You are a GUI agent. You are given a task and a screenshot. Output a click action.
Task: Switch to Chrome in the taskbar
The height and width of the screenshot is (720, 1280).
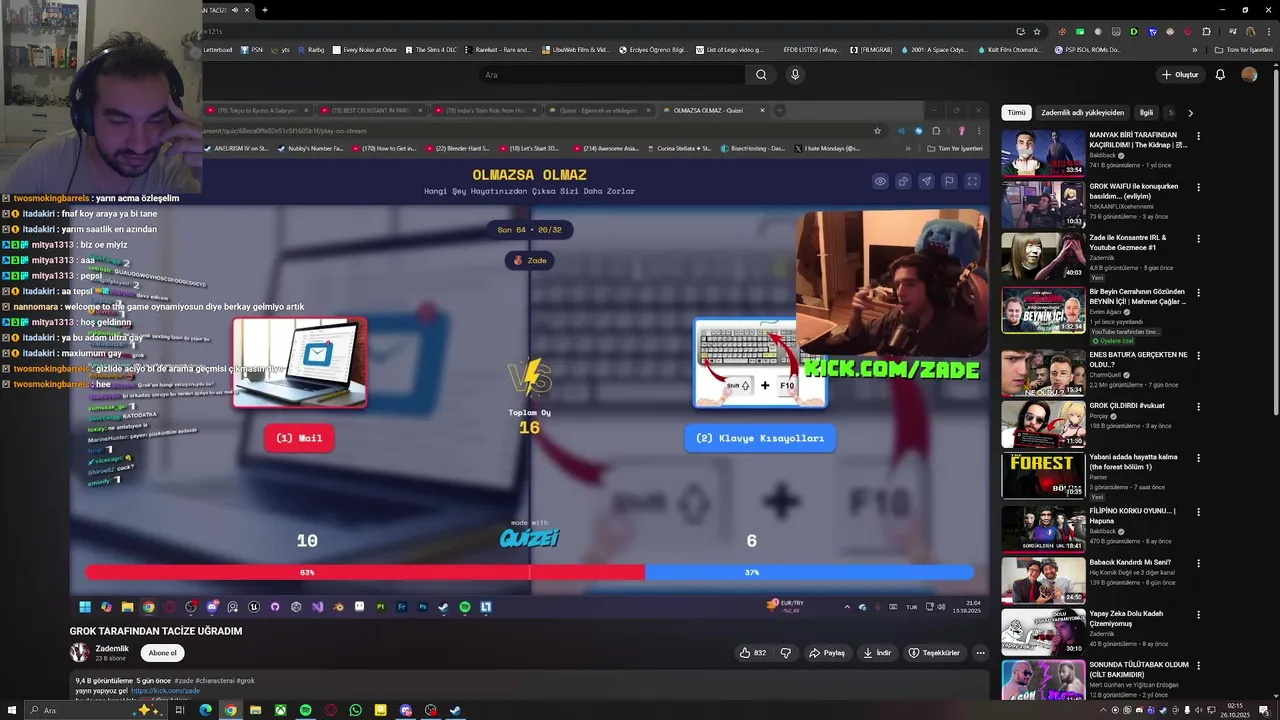(x=230, y=711)
